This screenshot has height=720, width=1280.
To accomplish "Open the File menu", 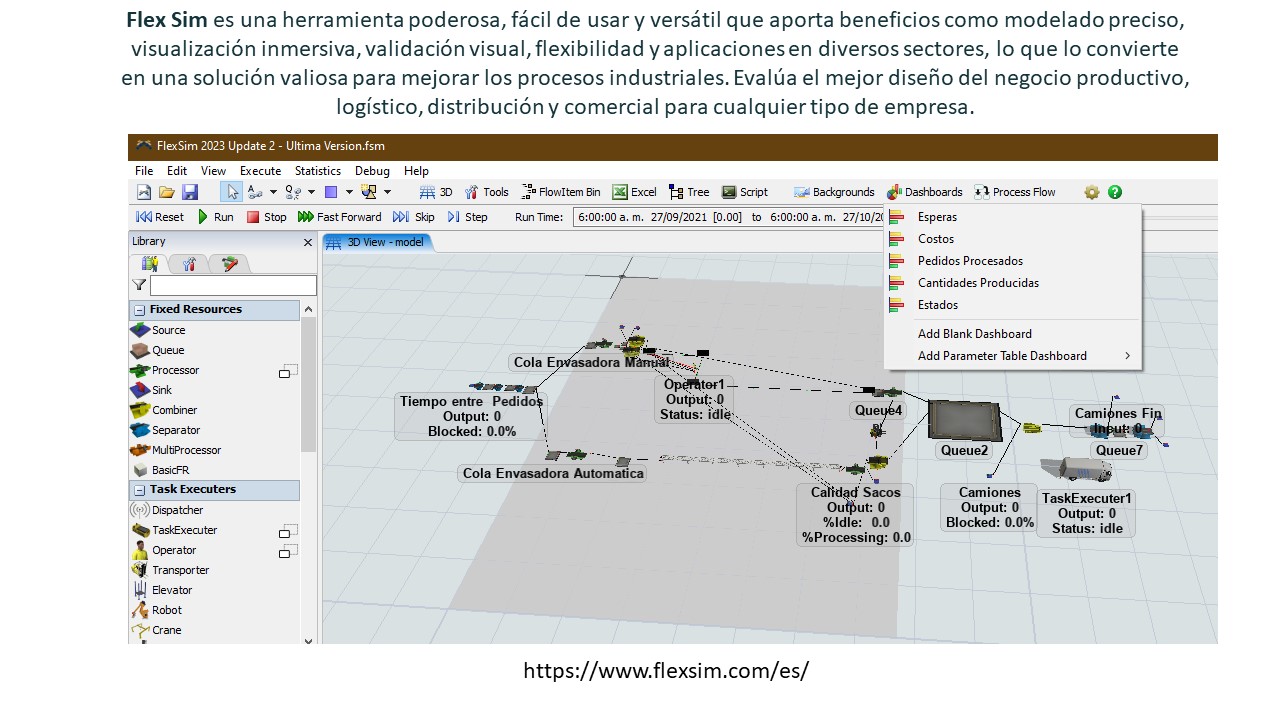I will 144,171.
